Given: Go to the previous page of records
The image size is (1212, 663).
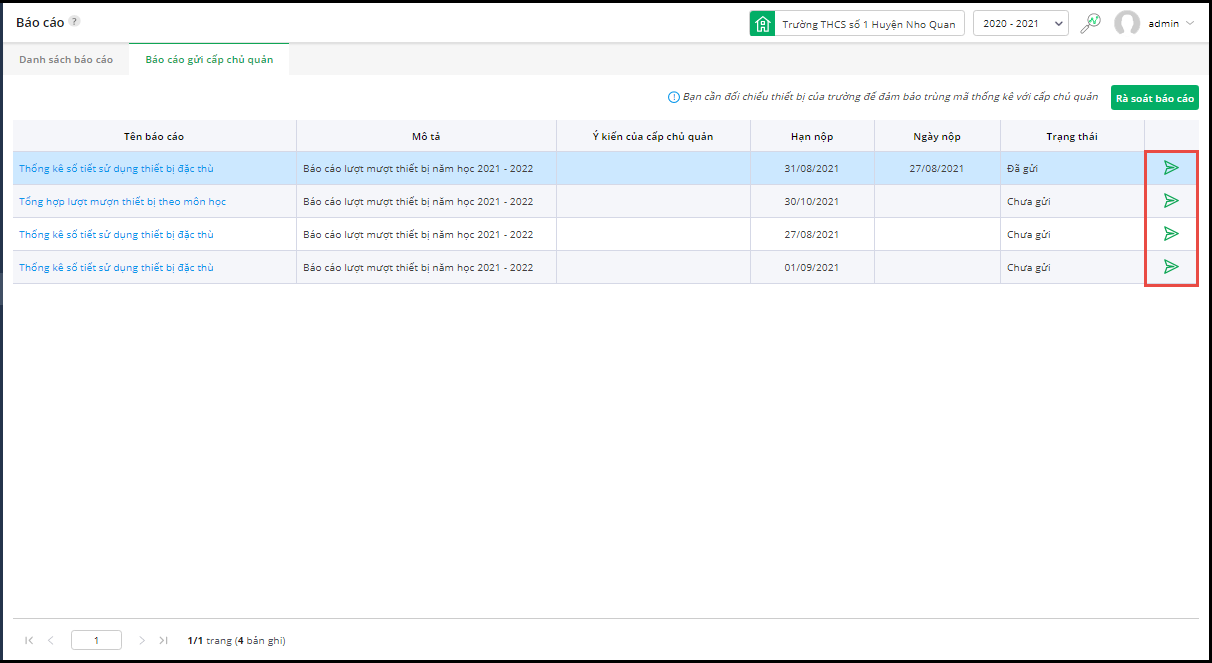Looking at the screenshot, I should [x=51, y=640].
